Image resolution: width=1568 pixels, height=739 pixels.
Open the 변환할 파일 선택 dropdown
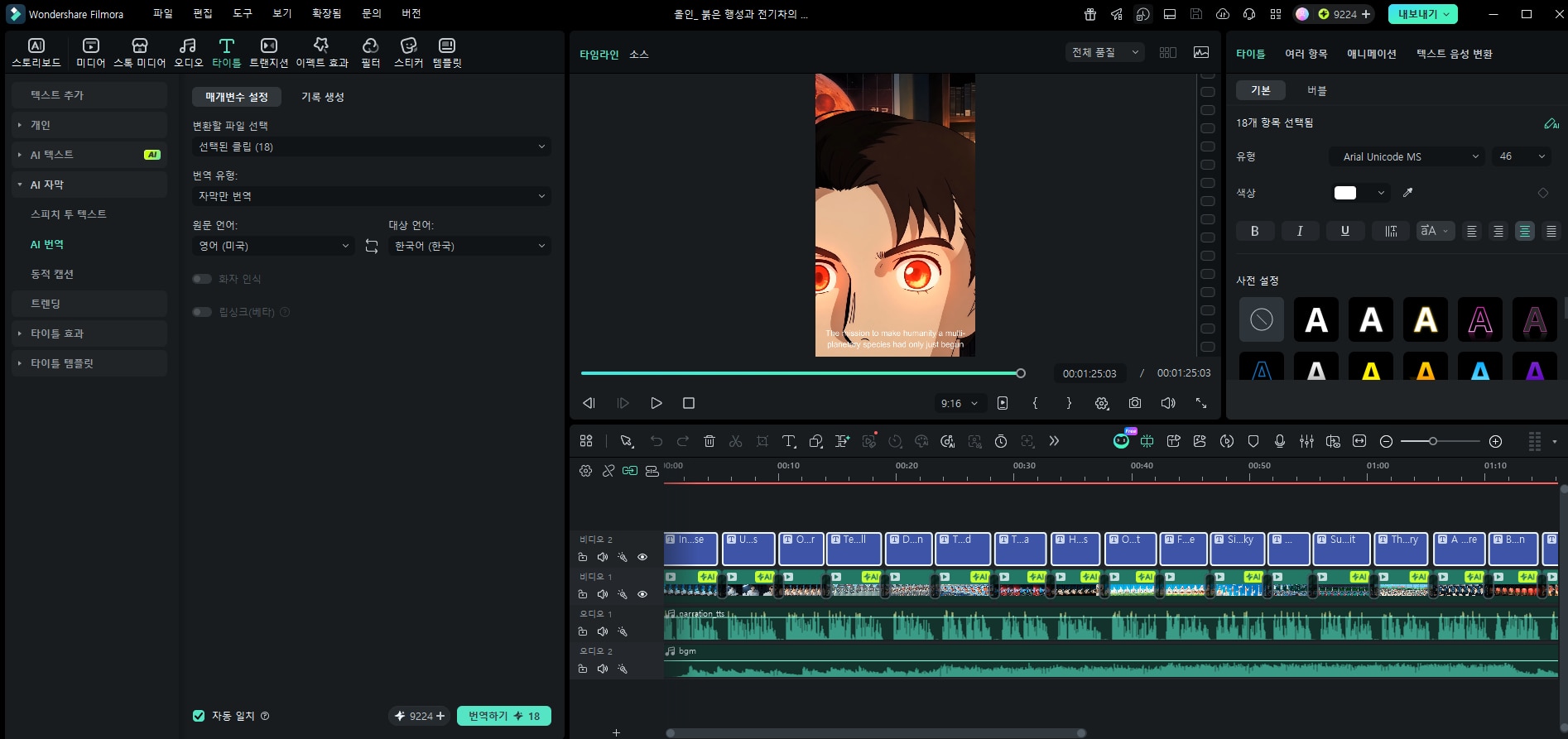coord(372,146)
